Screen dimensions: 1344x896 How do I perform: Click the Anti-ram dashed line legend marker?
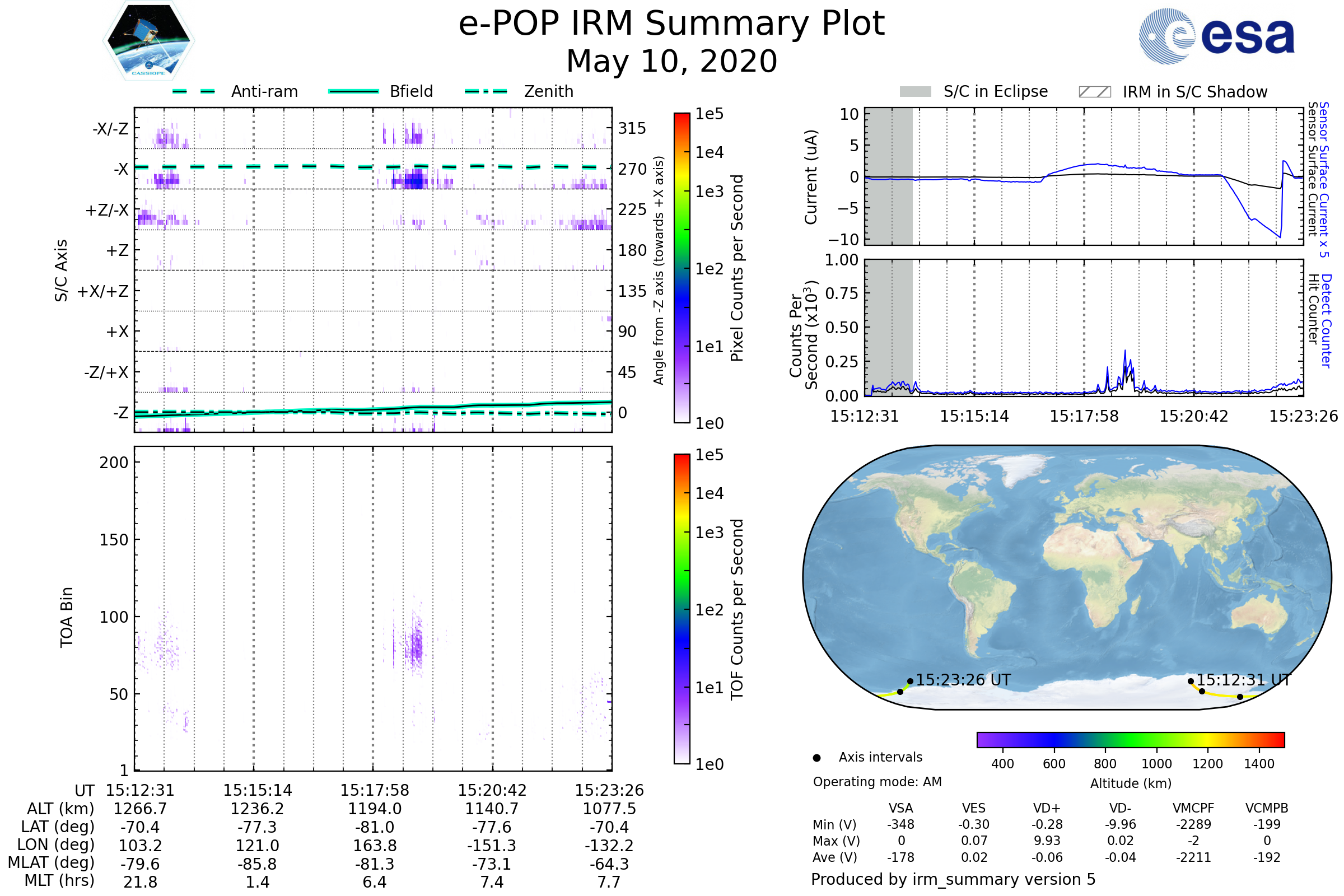[x=194, y=91]
